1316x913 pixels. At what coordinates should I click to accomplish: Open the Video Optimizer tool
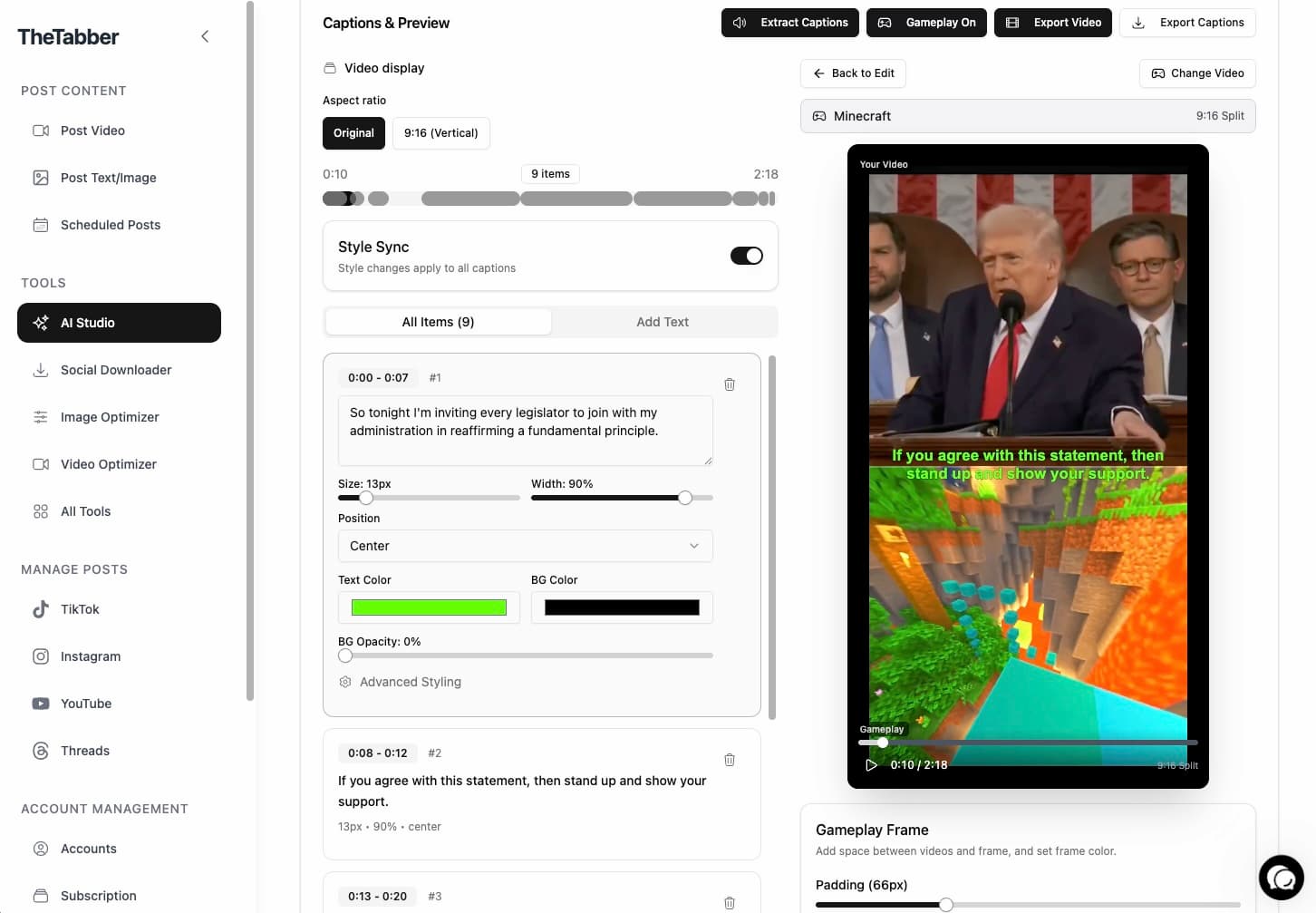point(107,464)
